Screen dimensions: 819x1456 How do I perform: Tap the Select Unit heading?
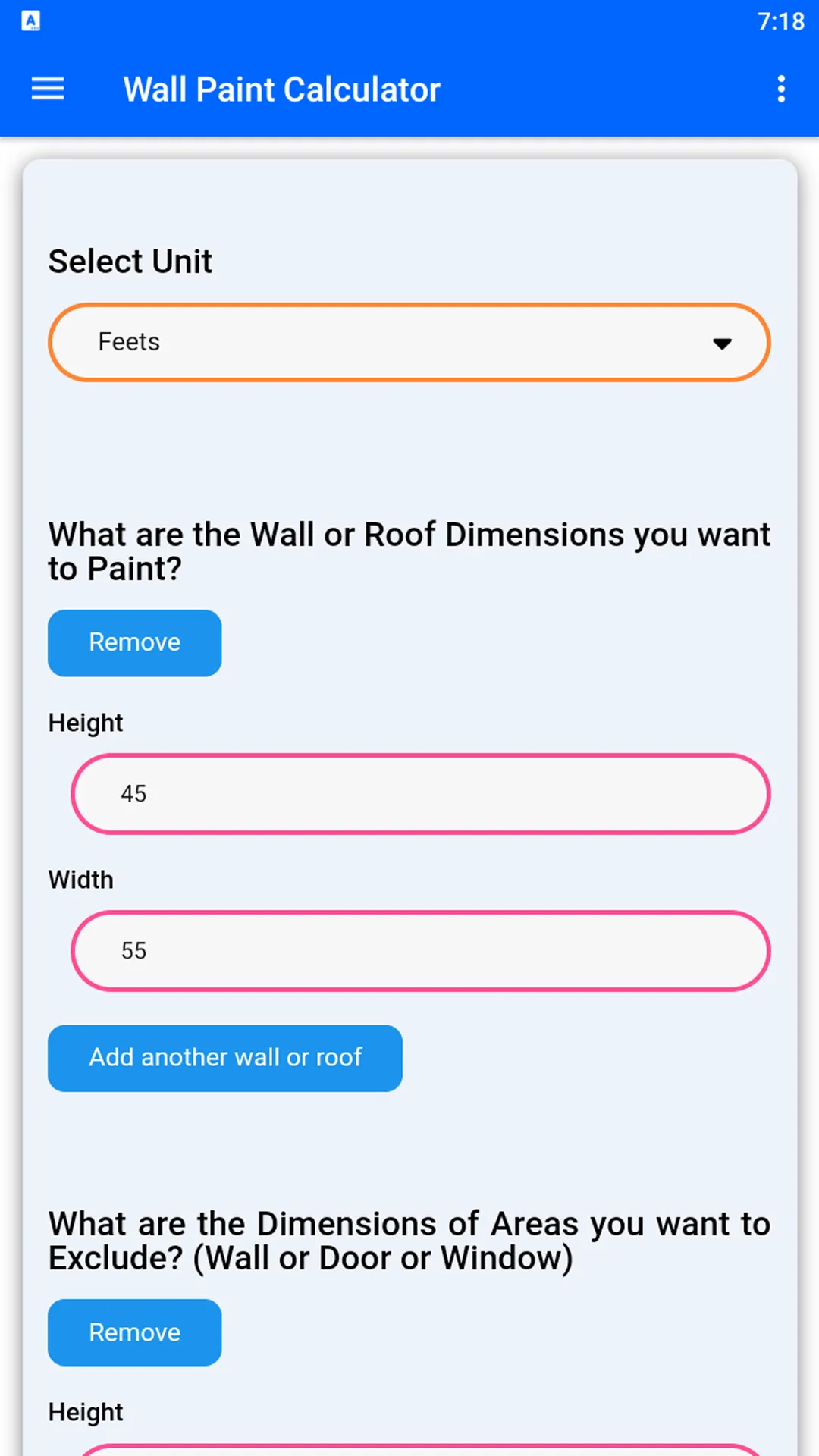[x=130, y=262]
